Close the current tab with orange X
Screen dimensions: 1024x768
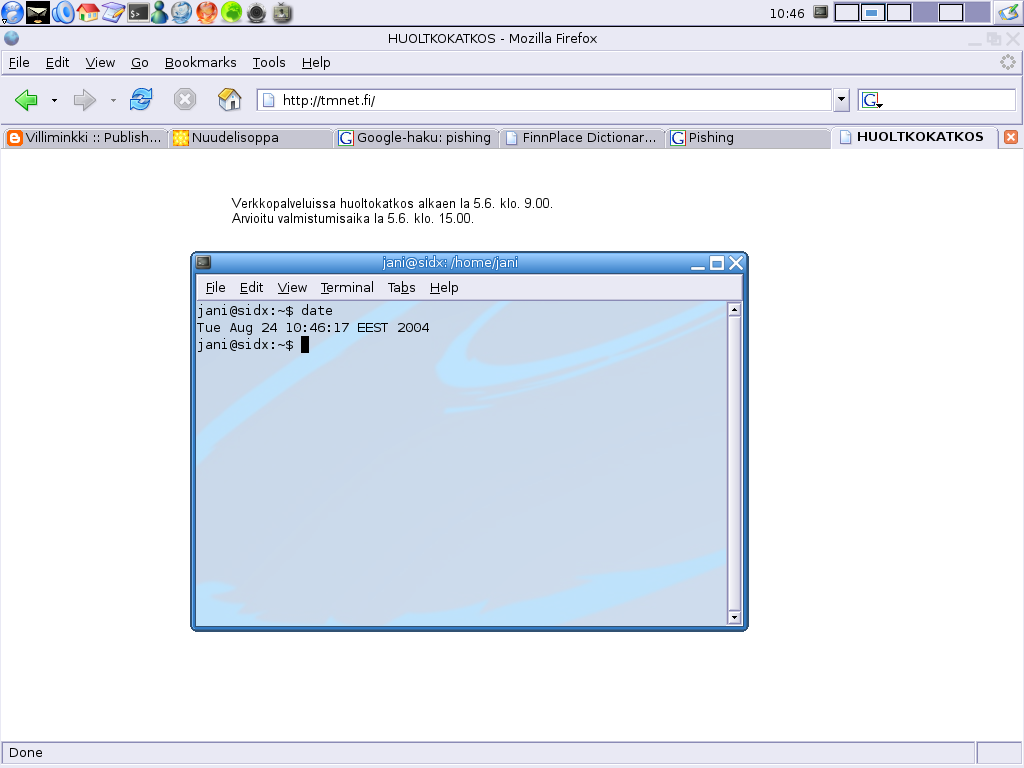pyautogui.click(x=1011, y=138)
